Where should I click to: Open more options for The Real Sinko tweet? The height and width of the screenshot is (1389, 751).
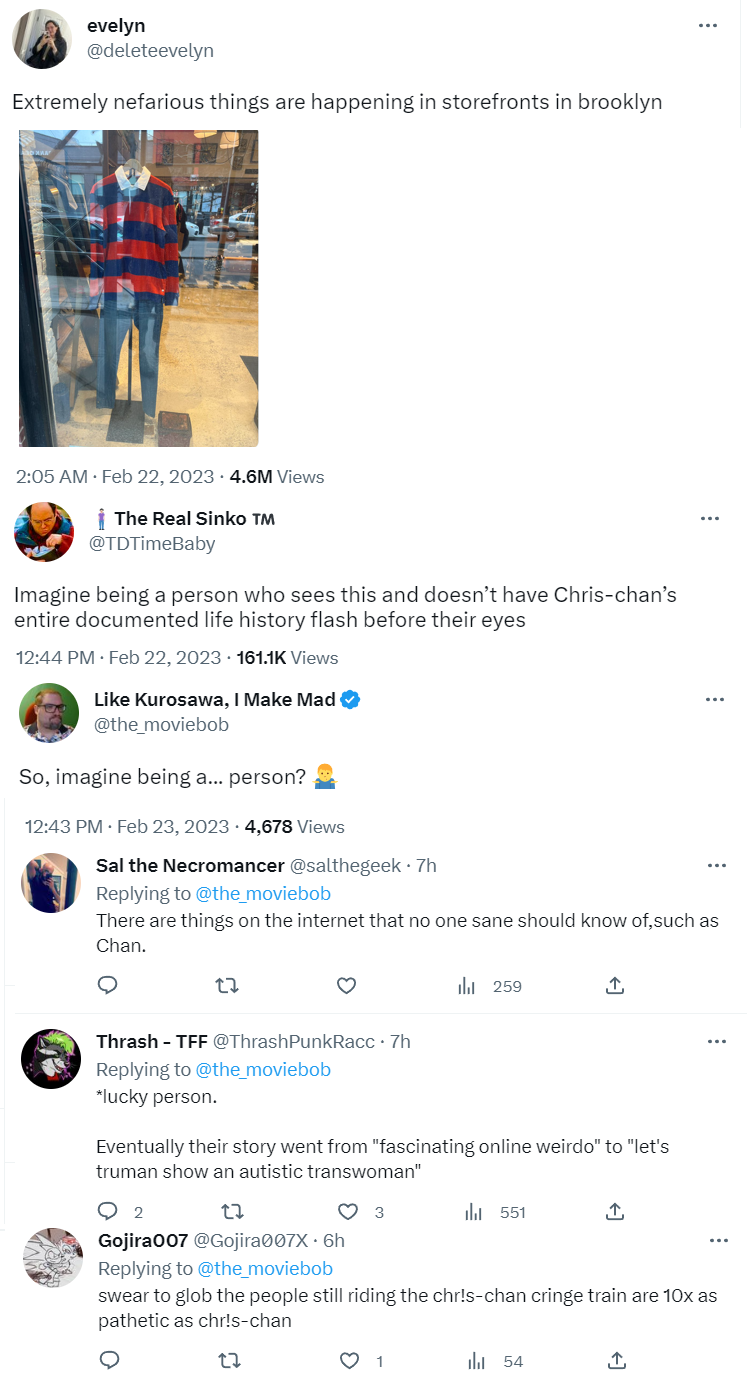(x=710, y=518)
